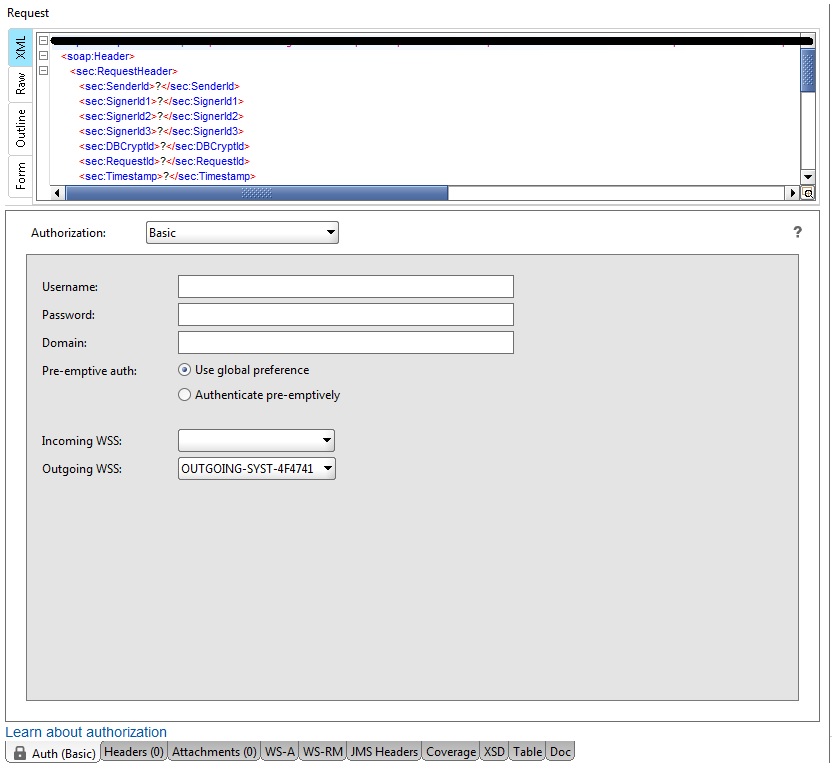Screen dimensions: 832x770
Task: Focus the Username input field
Action: coord(345,287)
